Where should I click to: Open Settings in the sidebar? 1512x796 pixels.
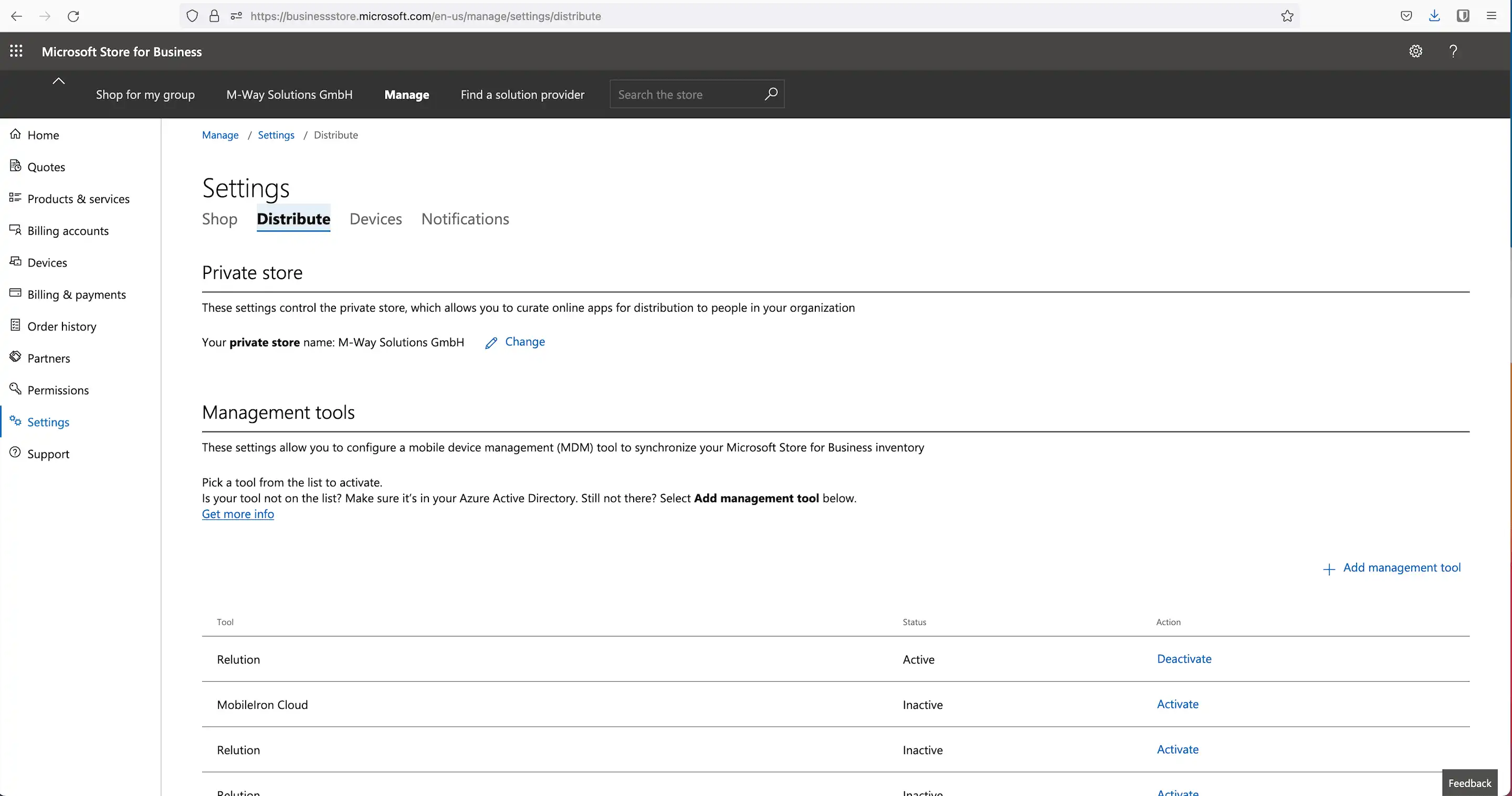[x=48, y=422]
